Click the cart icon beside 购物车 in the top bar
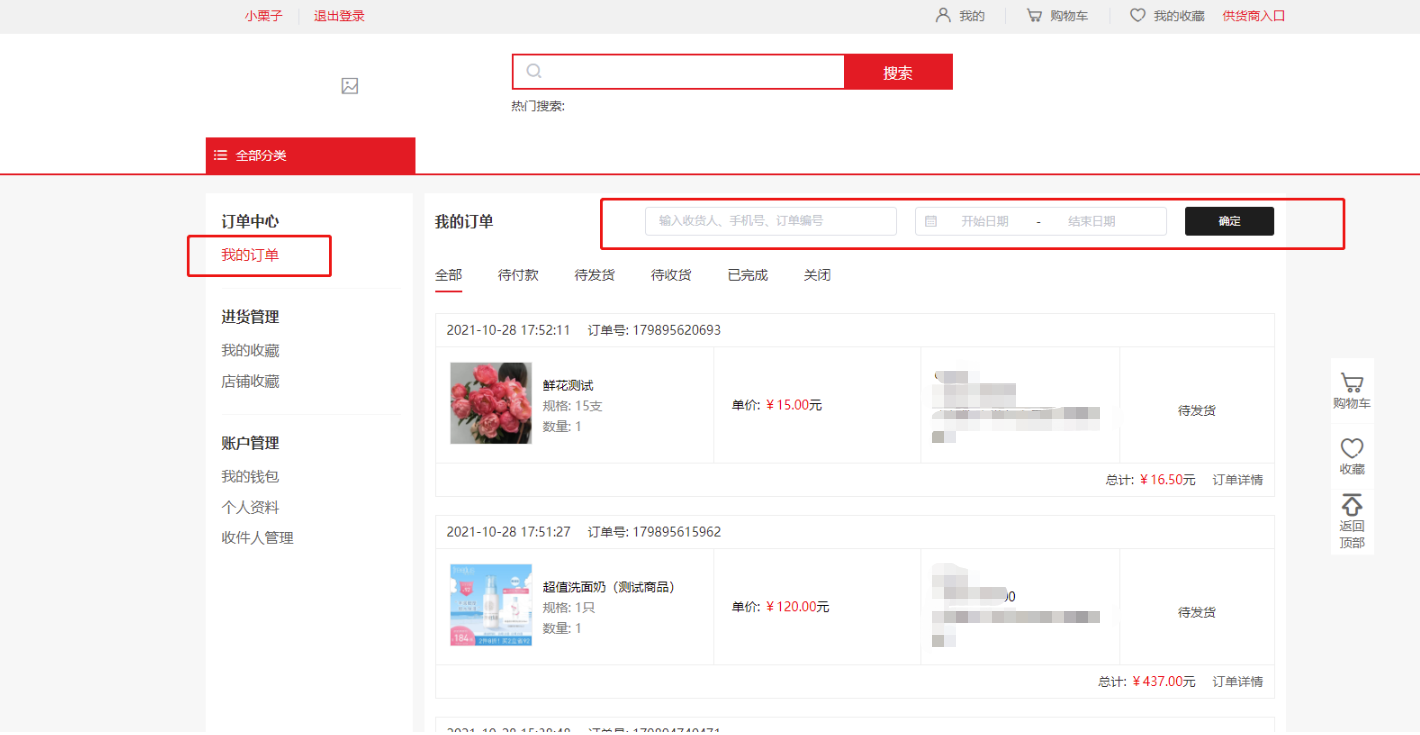The width and height of the screenshot is (1420, 735). pyautogui.click(x=1034, y=16)
